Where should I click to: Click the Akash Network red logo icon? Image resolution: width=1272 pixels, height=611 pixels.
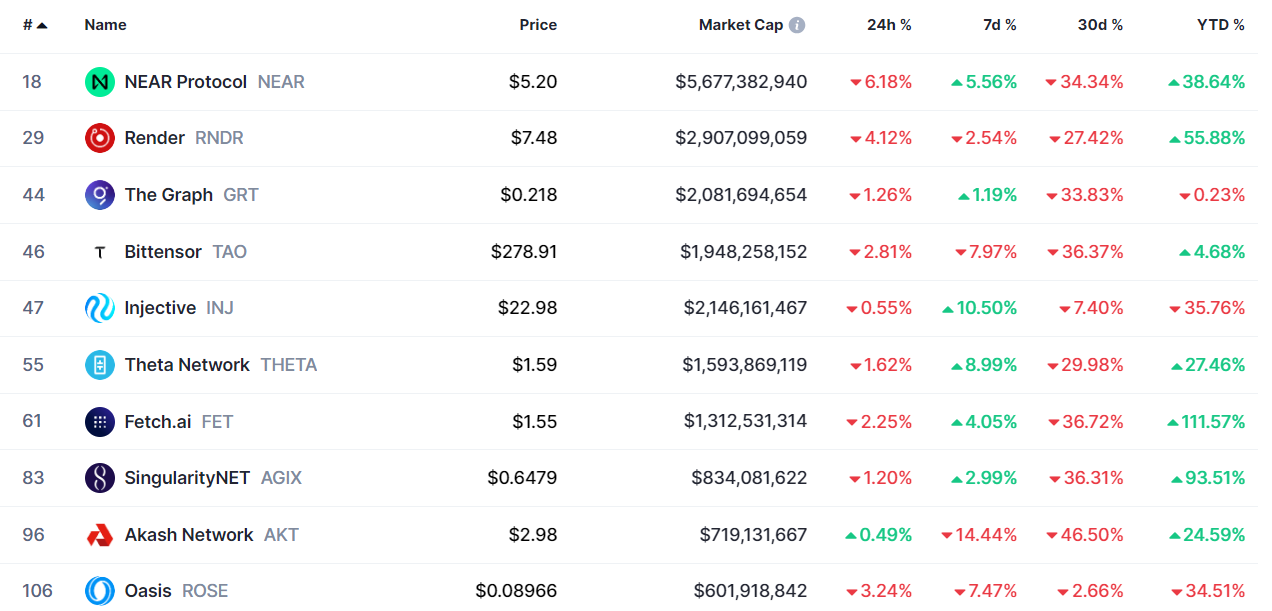(100, 535)
